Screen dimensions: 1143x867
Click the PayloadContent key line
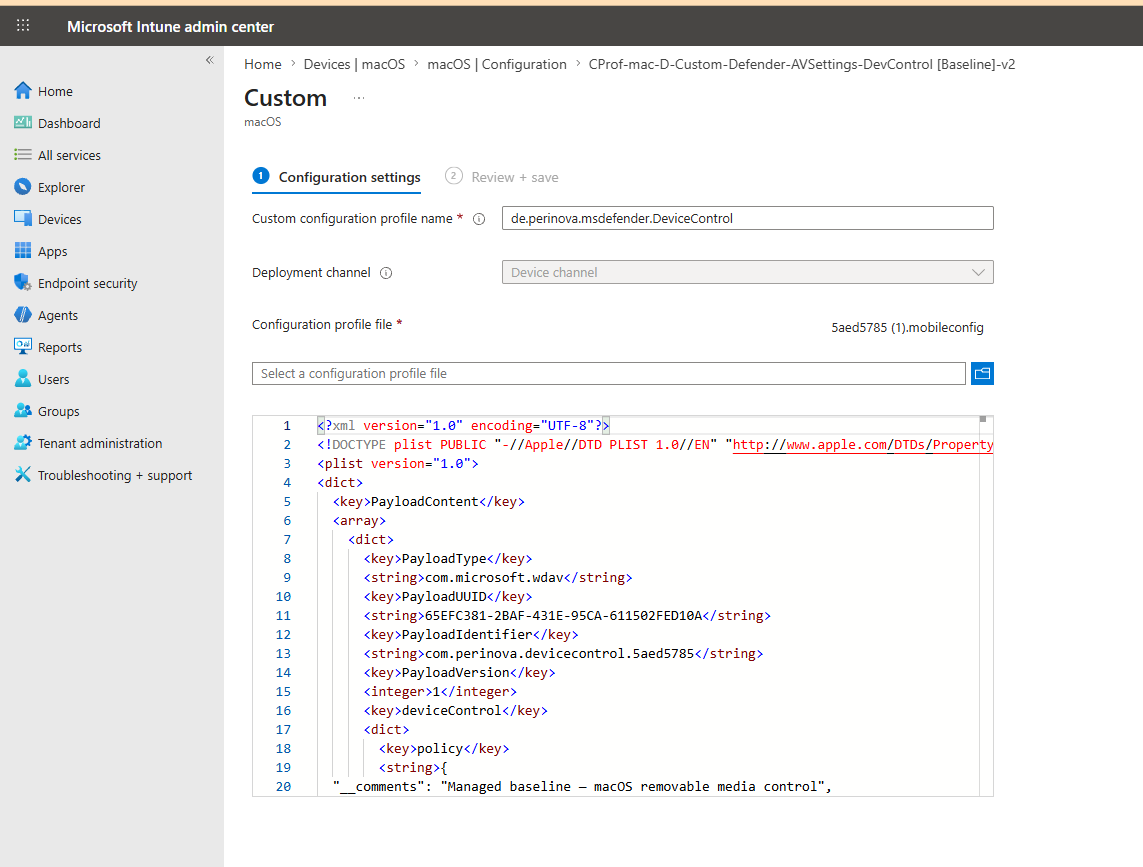pos(429,502)
